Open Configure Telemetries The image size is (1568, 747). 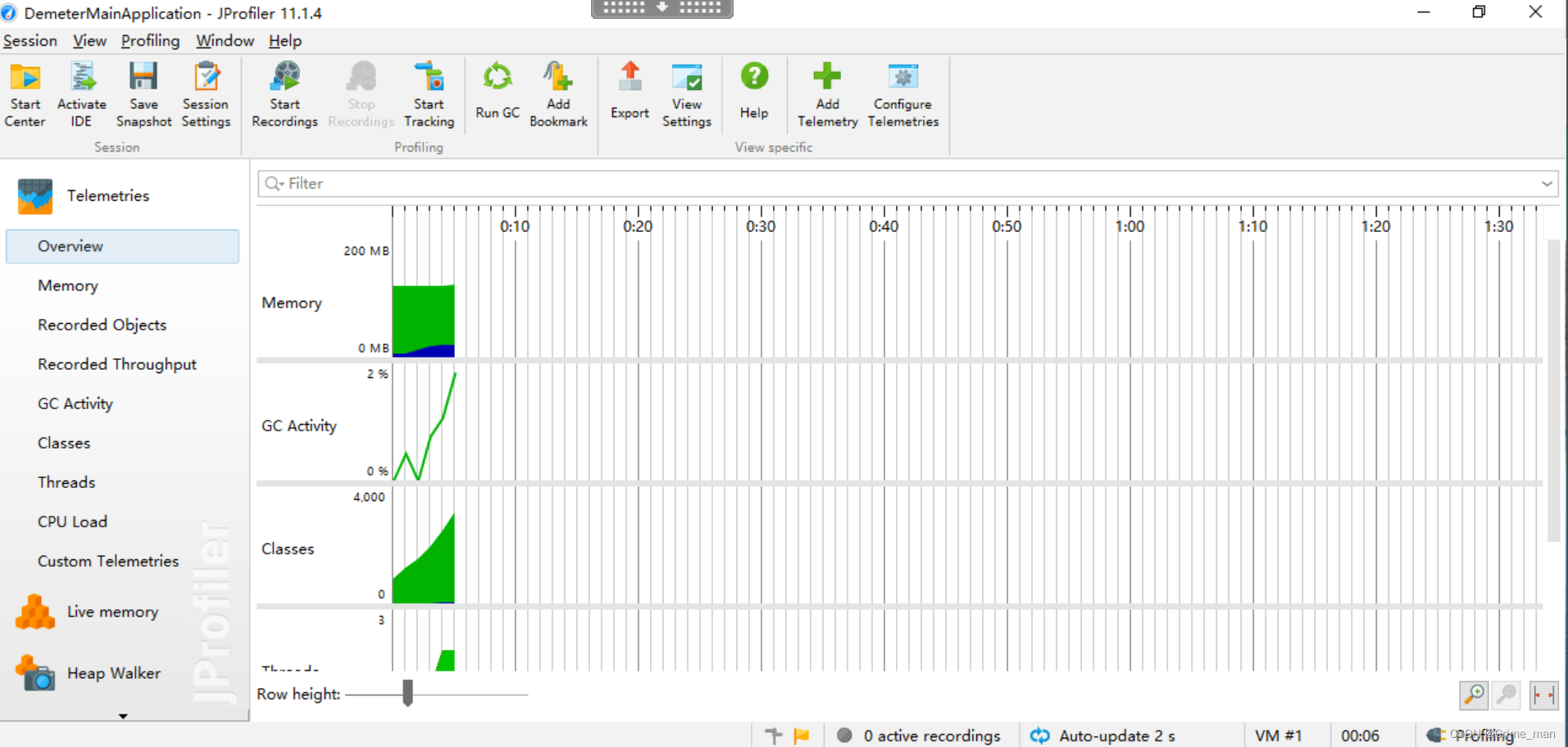point(902,94)
